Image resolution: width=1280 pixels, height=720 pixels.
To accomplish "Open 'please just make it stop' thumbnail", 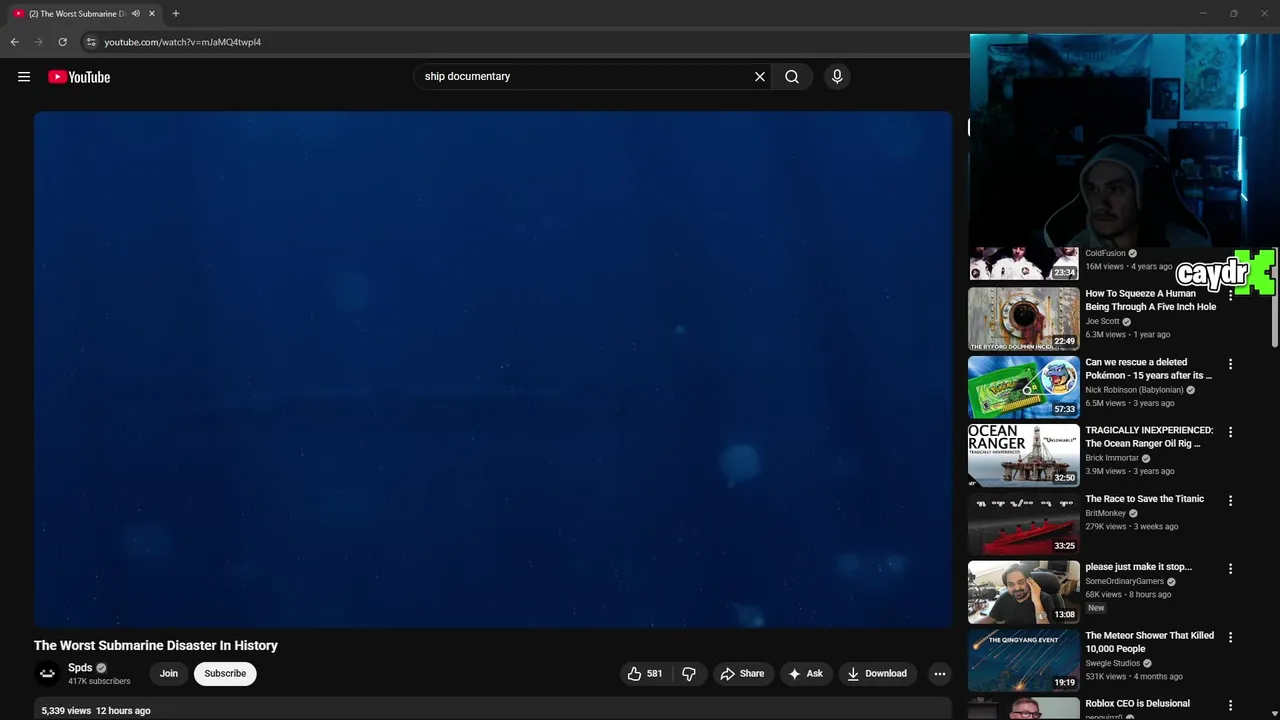I will 1024,591.
